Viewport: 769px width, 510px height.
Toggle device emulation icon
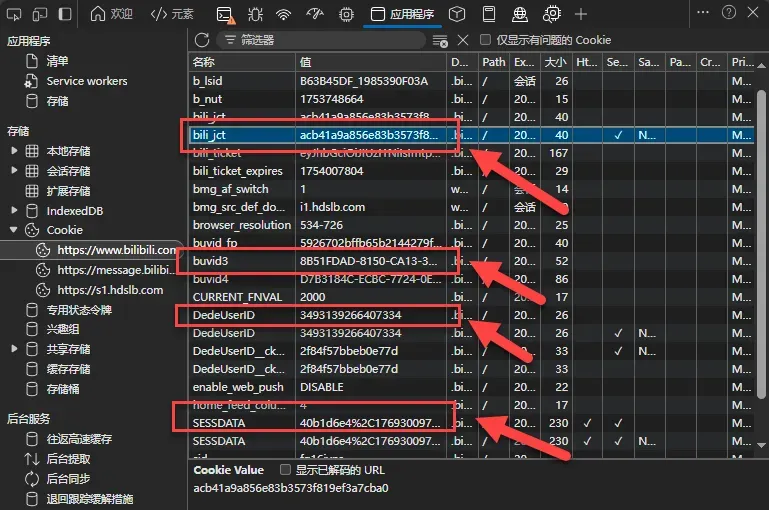point(39,14)
